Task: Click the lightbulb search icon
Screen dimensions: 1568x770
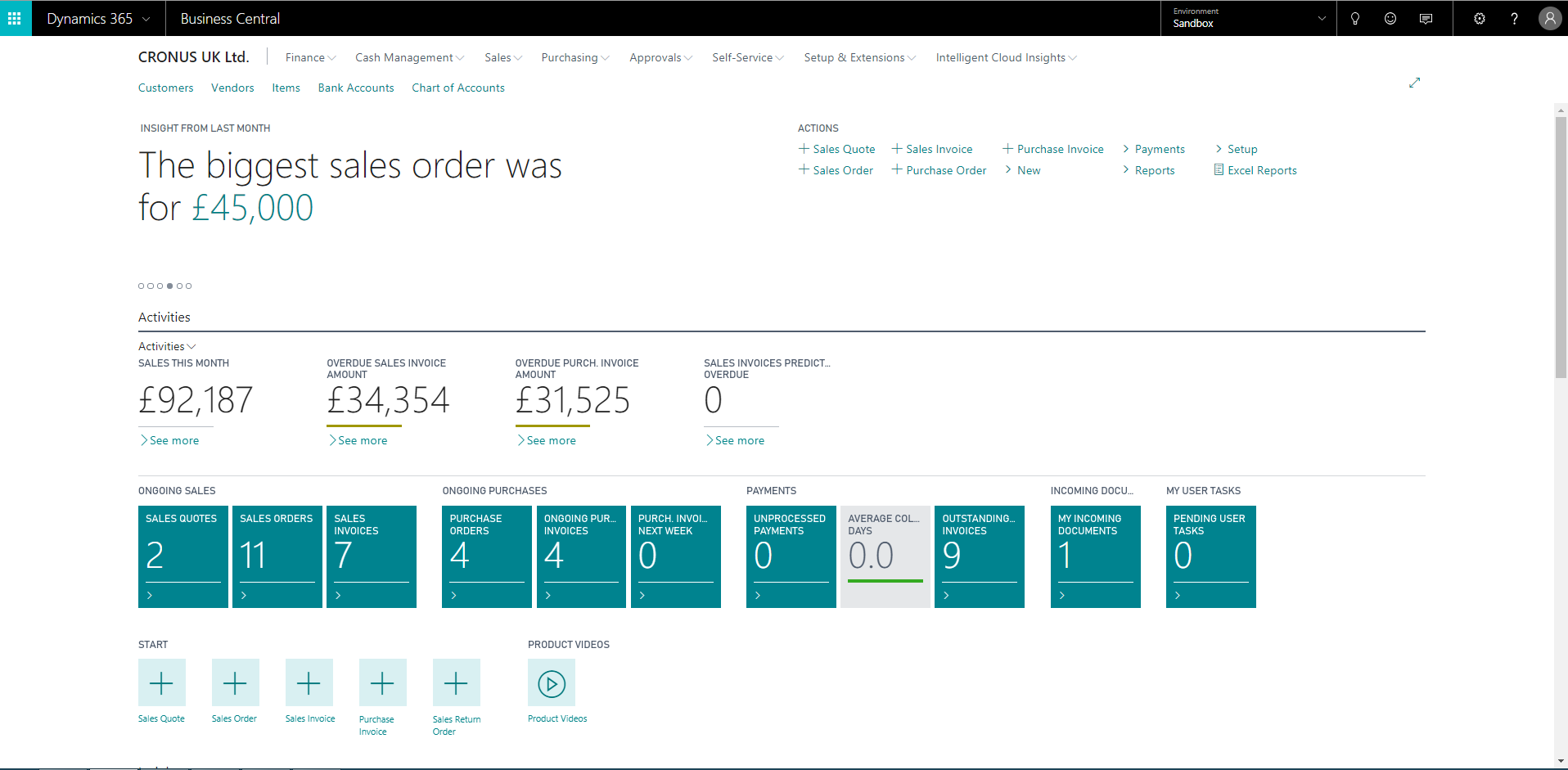Action: coord(1355,18)
